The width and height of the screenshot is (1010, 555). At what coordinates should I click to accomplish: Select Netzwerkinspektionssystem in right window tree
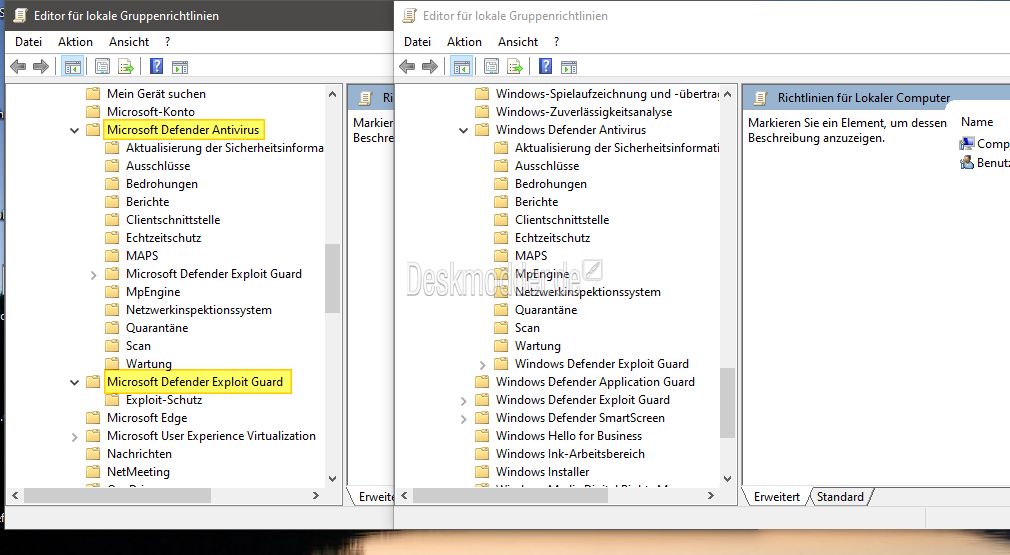coord(587,292)
